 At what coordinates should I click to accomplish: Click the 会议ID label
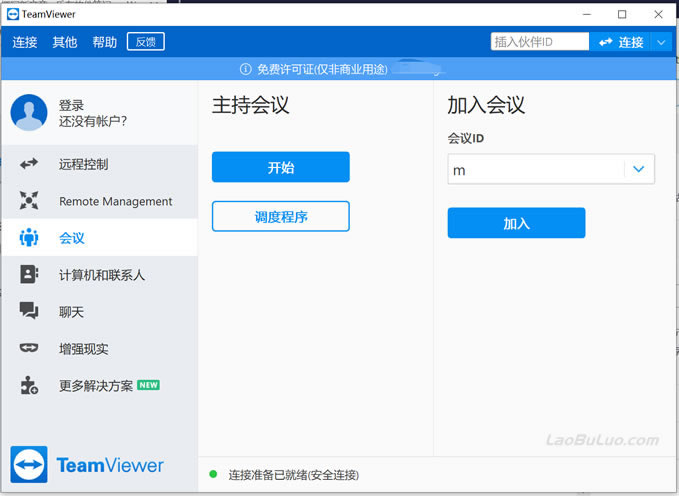click(466, 138)
